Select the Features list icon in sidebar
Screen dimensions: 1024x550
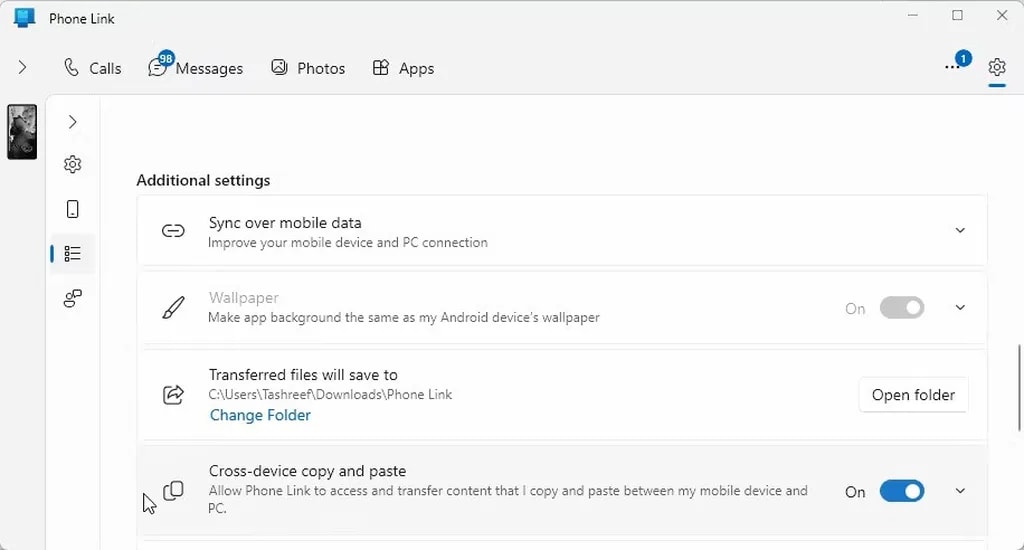[x=72, y=254]
